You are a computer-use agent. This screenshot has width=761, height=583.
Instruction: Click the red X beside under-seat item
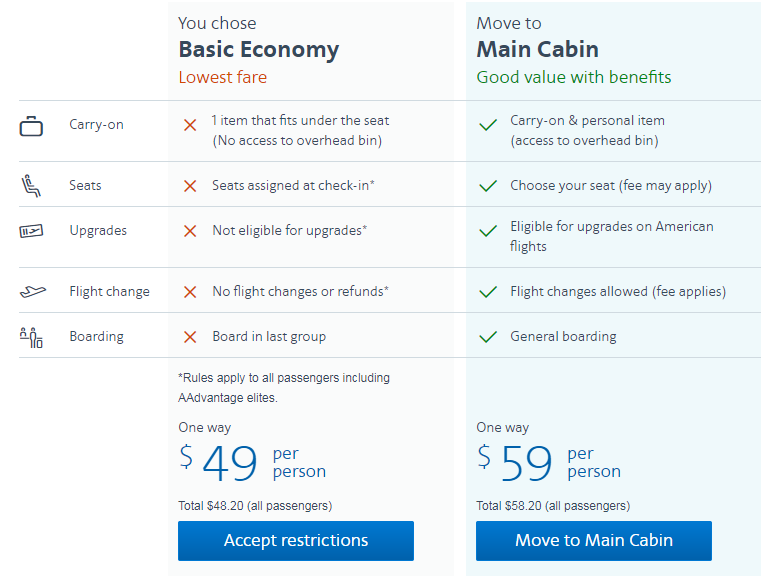pyautogui.click(x=190, y=125)
